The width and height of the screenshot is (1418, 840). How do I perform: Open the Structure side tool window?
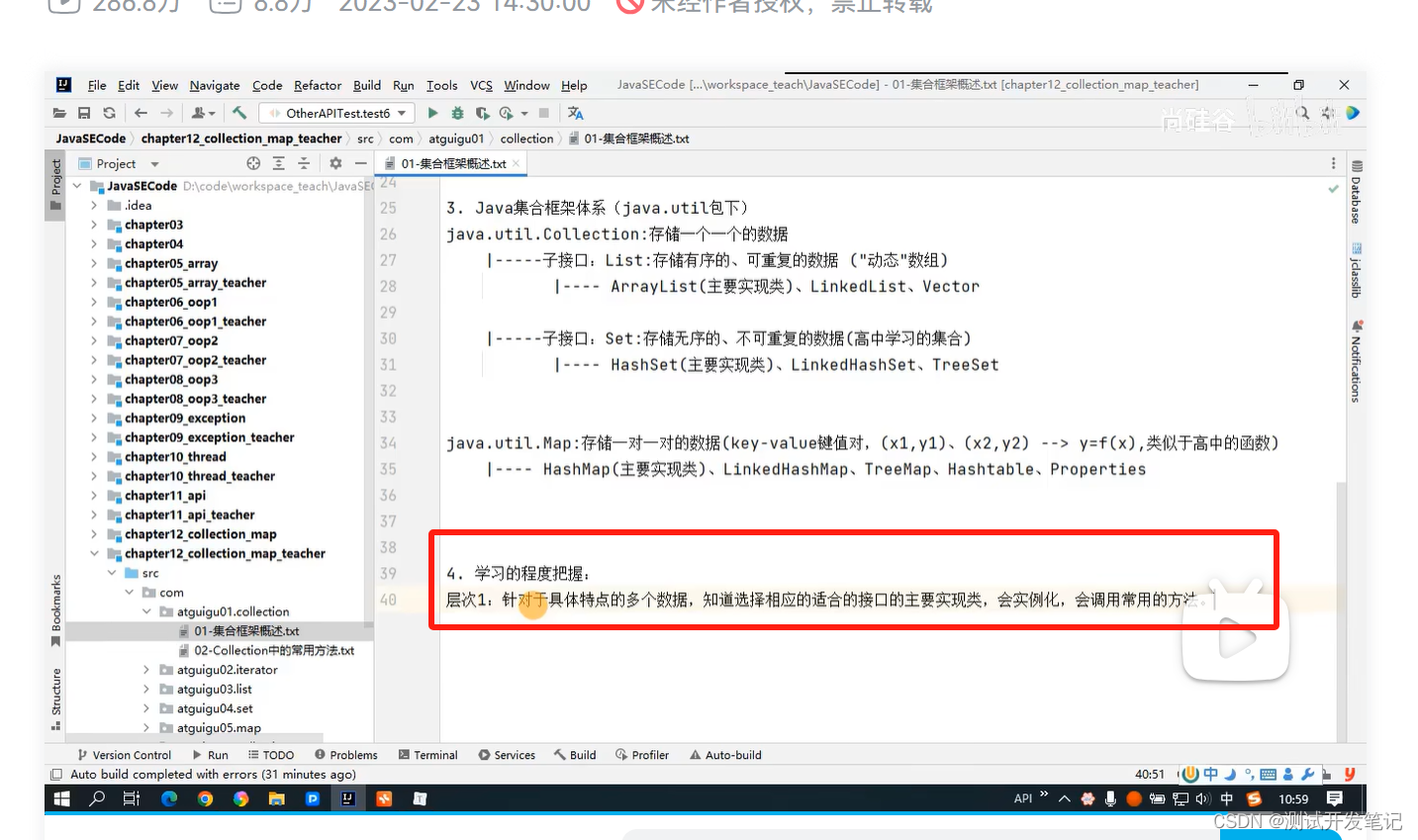point(56,700)
